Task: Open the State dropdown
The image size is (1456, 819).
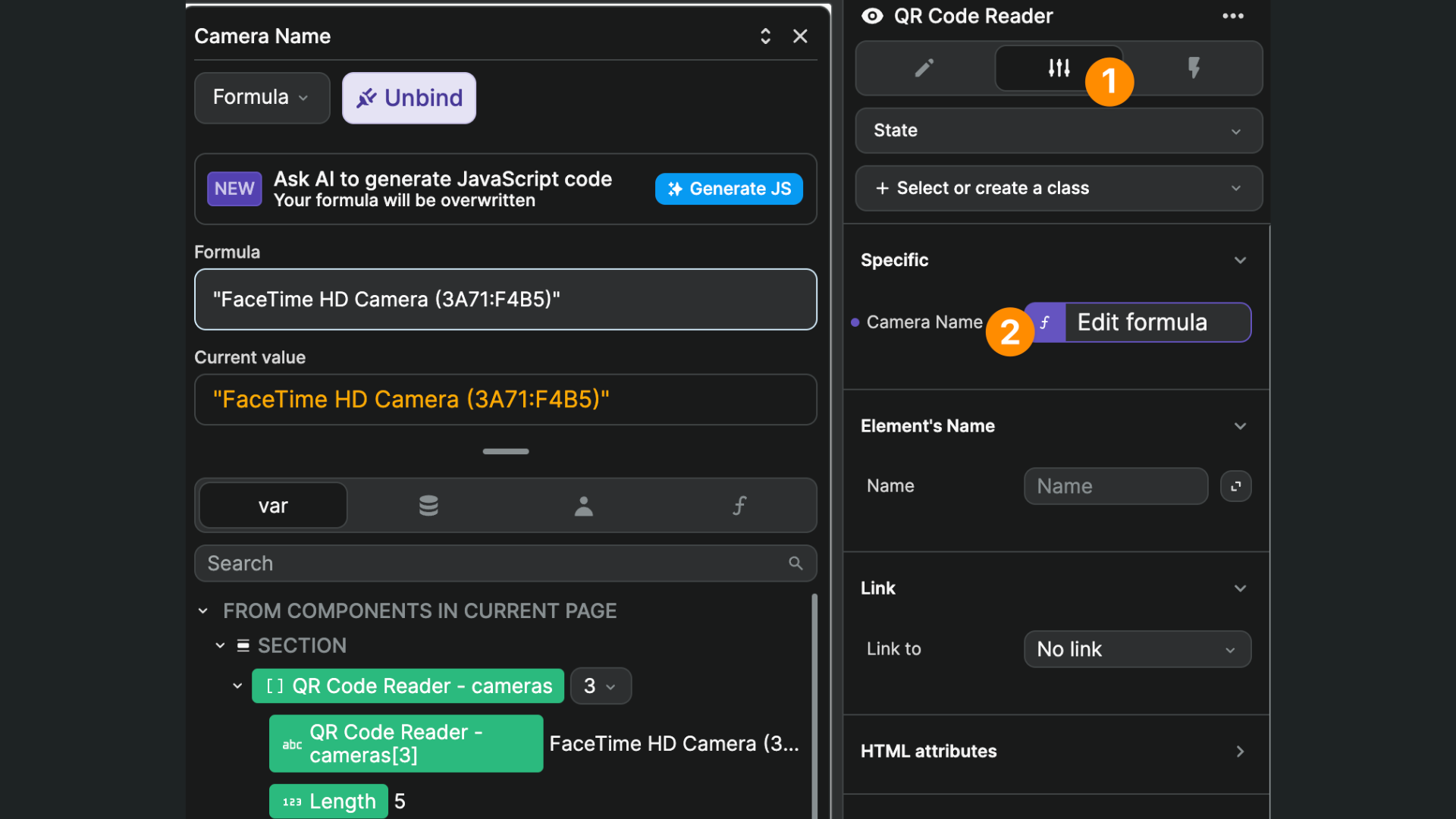Action: click(x=1058, y=130)
